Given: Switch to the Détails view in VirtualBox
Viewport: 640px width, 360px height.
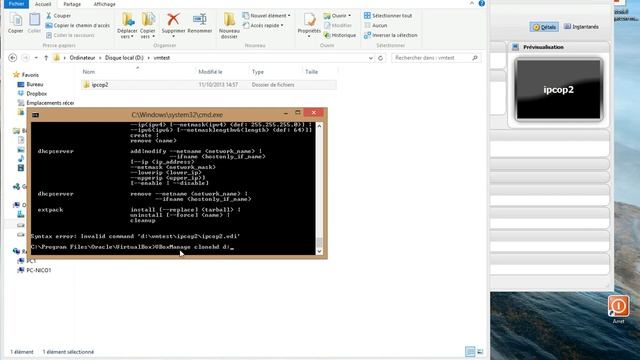Looking at the screenshot, I should pos(544,27).
